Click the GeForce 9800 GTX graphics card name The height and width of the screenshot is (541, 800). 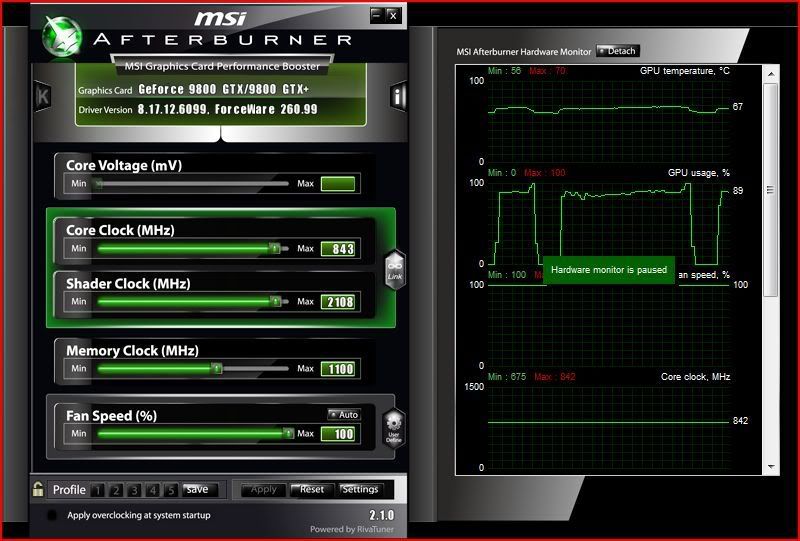223,89
